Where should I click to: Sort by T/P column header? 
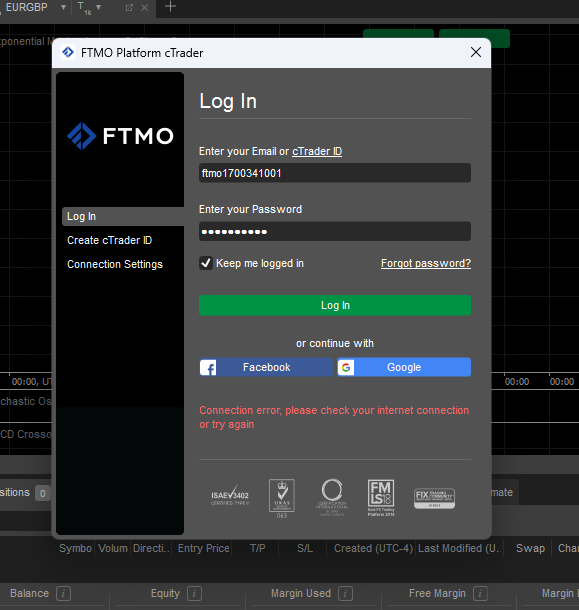[257, 549]
